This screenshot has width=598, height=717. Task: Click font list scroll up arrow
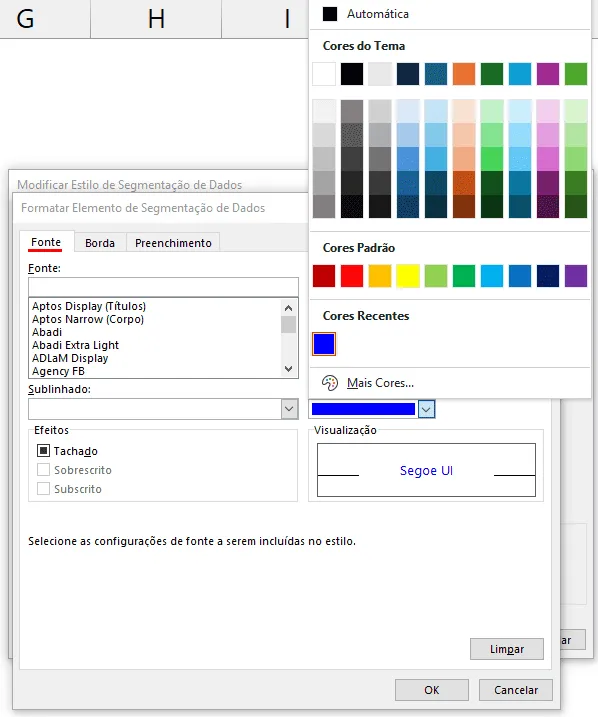[x=288, y=308]
